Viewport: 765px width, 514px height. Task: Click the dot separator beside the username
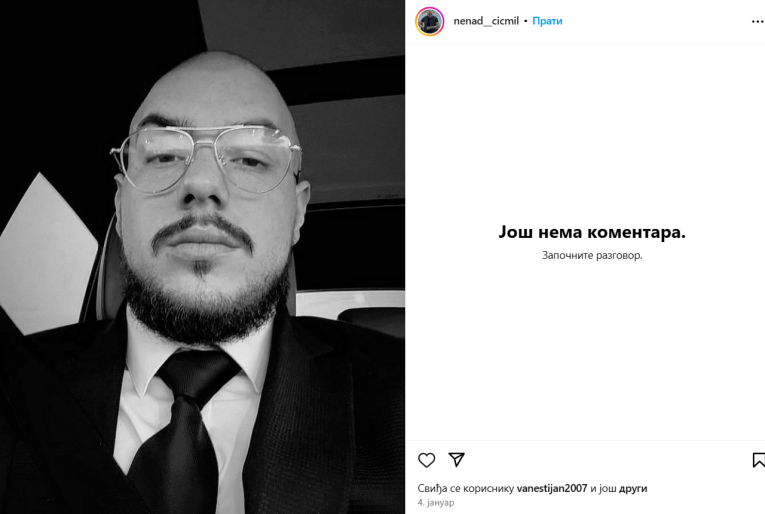point(525,21)
